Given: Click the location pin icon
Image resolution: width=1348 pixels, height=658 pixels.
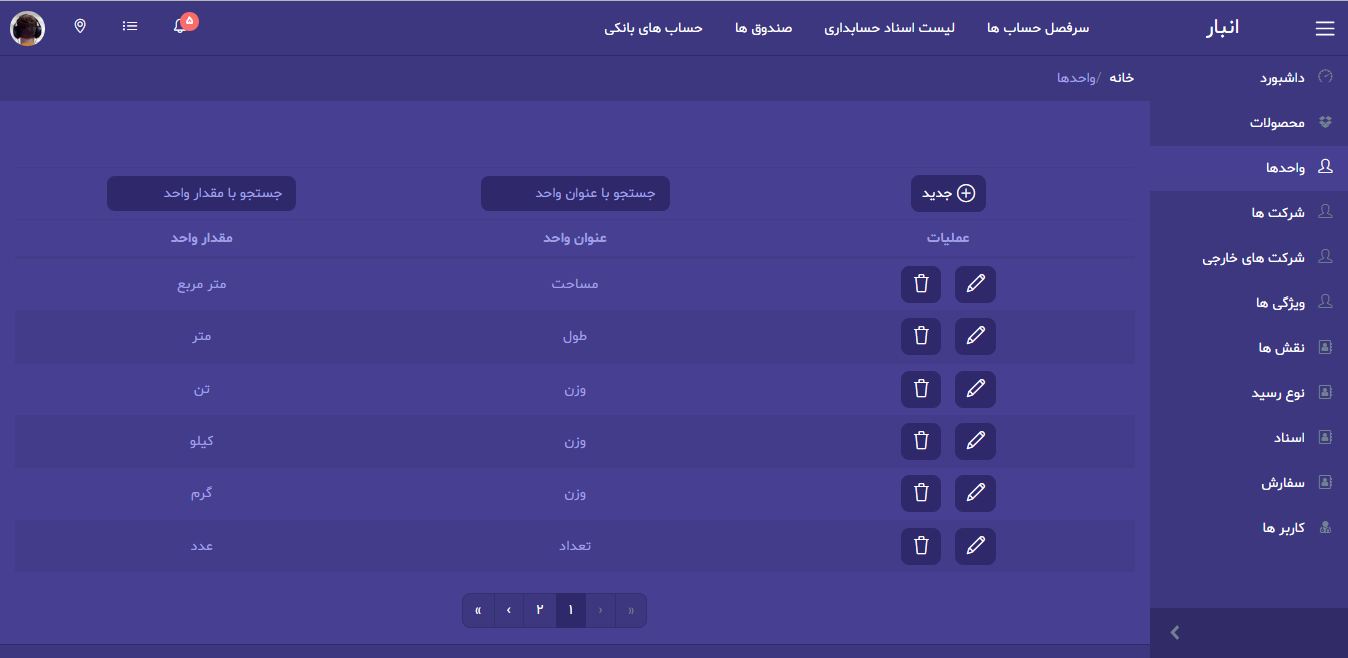Looking at the screenshot, I should (x=80, y=26).
